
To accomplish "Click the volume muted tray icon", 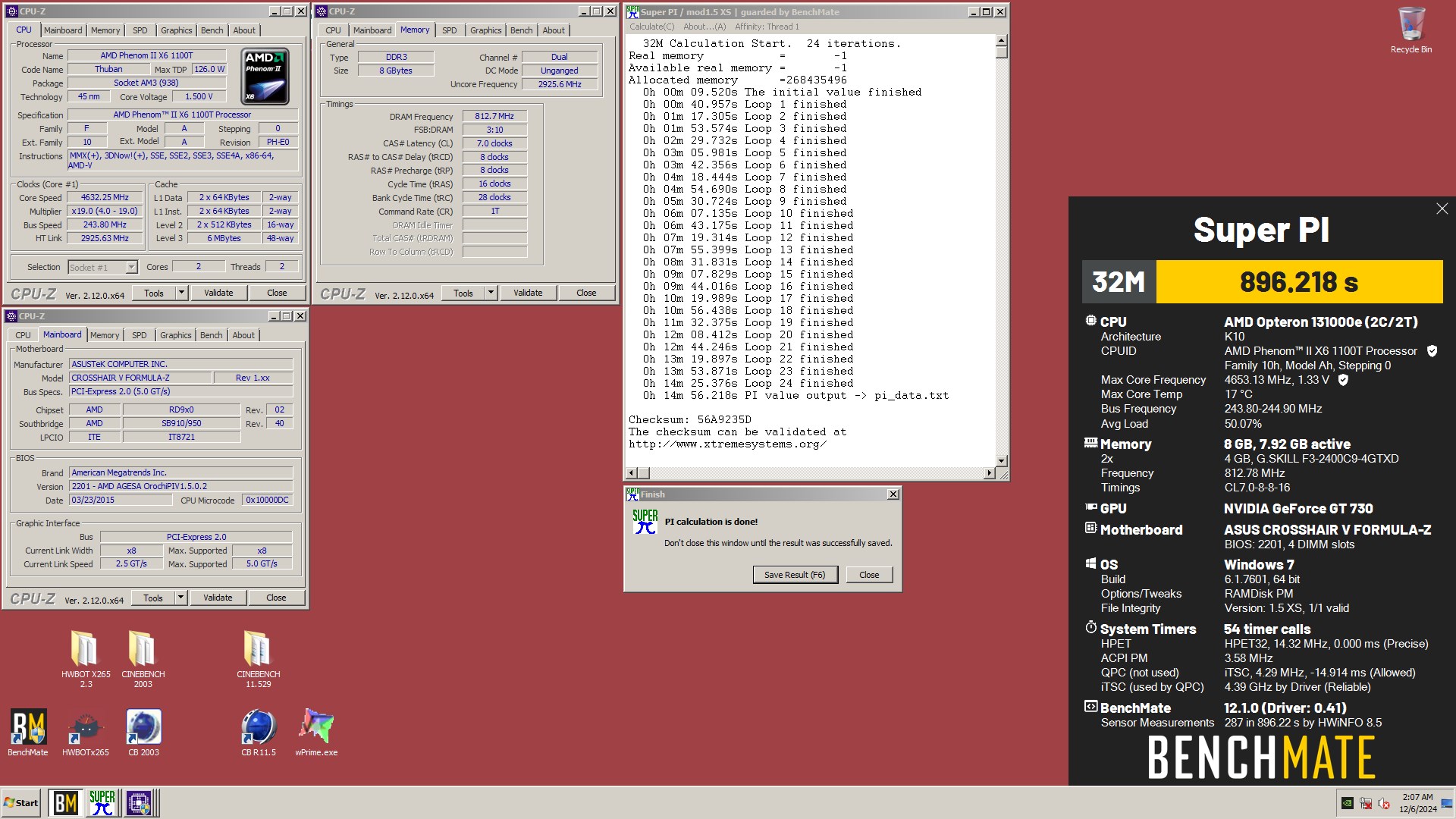I will [1384, 803].
